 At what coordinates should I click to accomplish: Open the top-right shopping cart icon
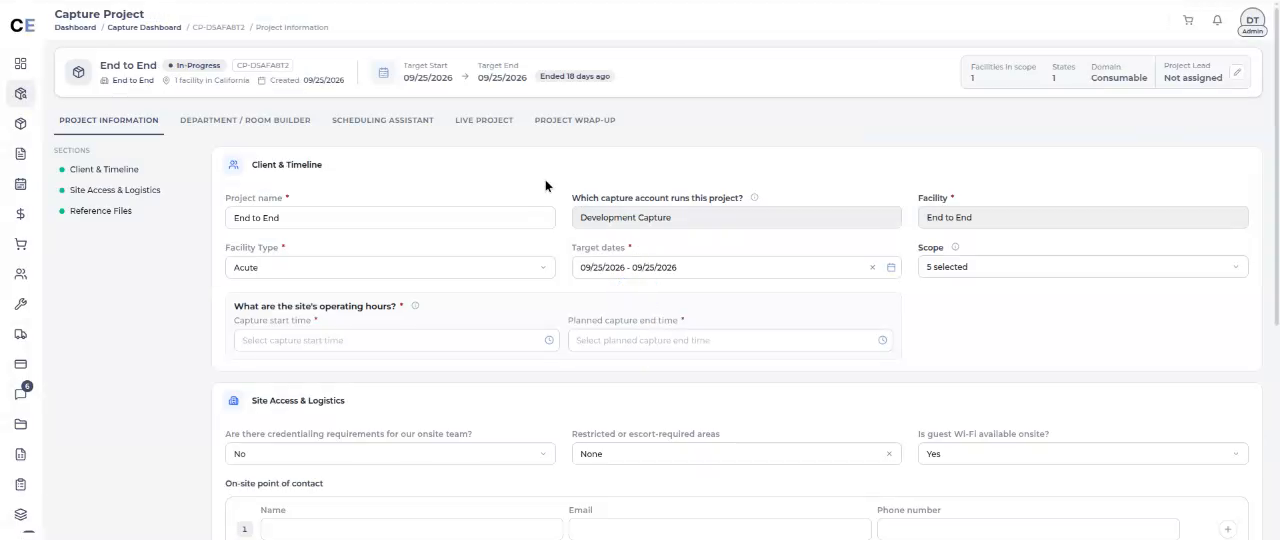[x=1188, y=20]
